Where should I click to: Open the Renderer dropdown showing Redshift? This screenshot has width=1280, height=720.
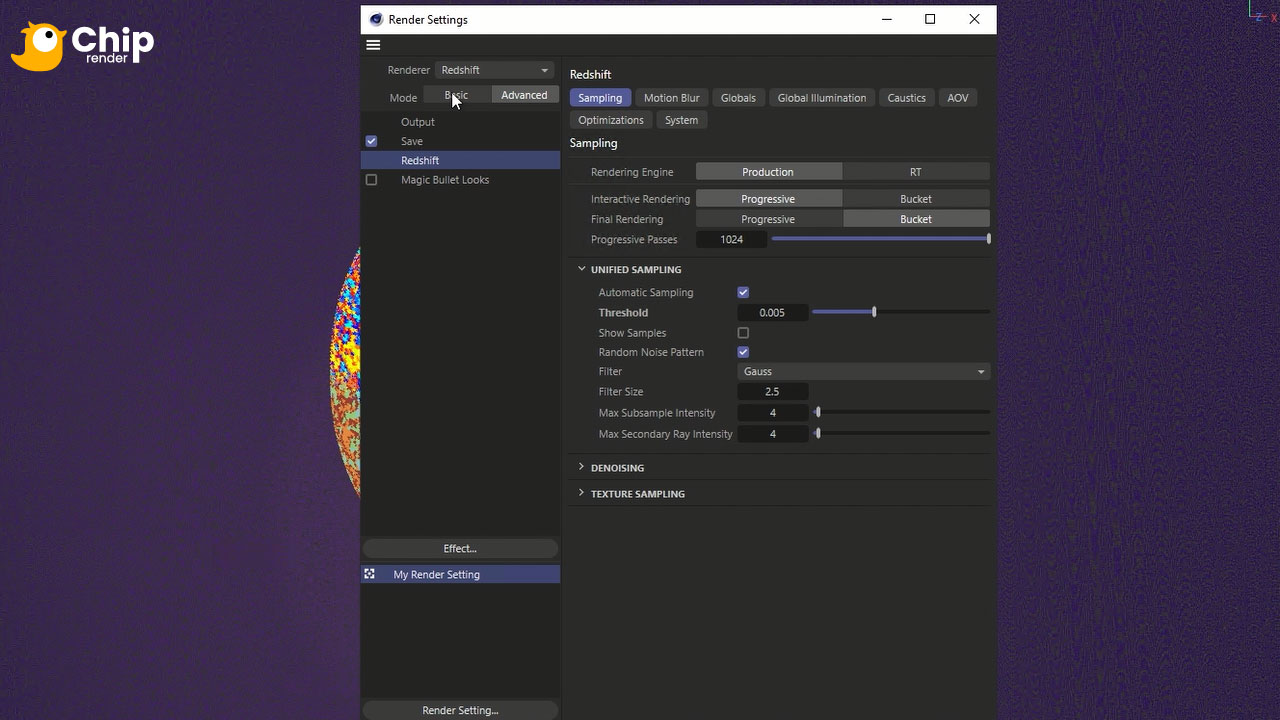tap(495, 70)
